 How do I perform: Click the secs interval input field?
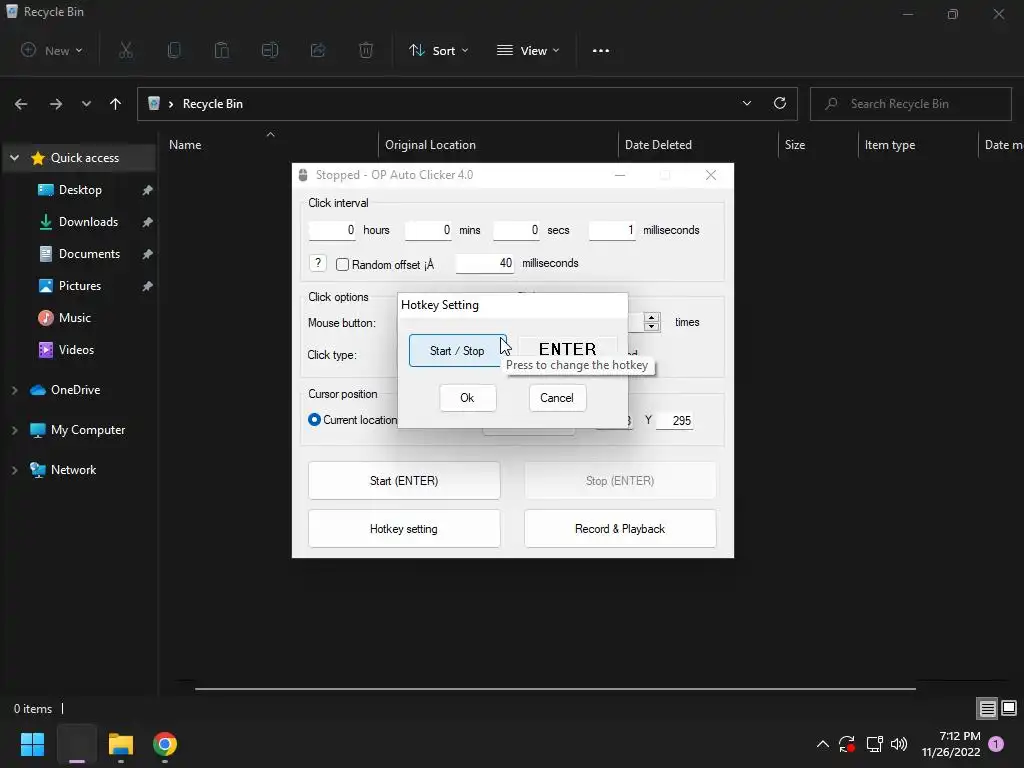pyautogui.click(x=517, y=230)
